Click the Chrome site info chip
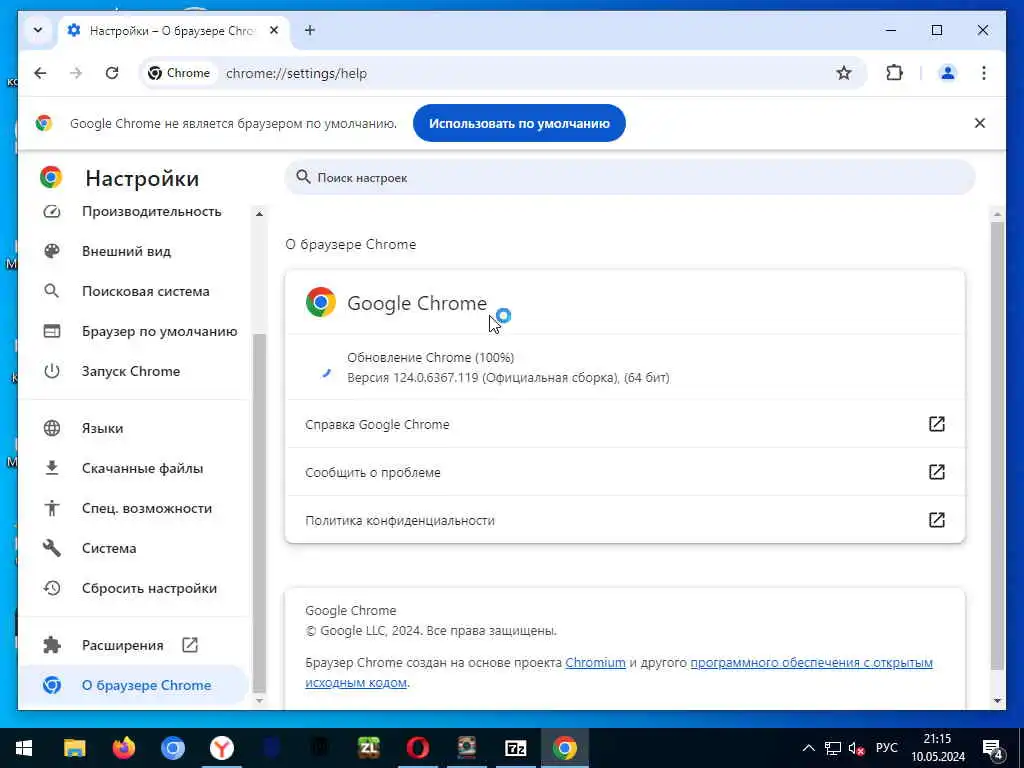 click(179, 73)
